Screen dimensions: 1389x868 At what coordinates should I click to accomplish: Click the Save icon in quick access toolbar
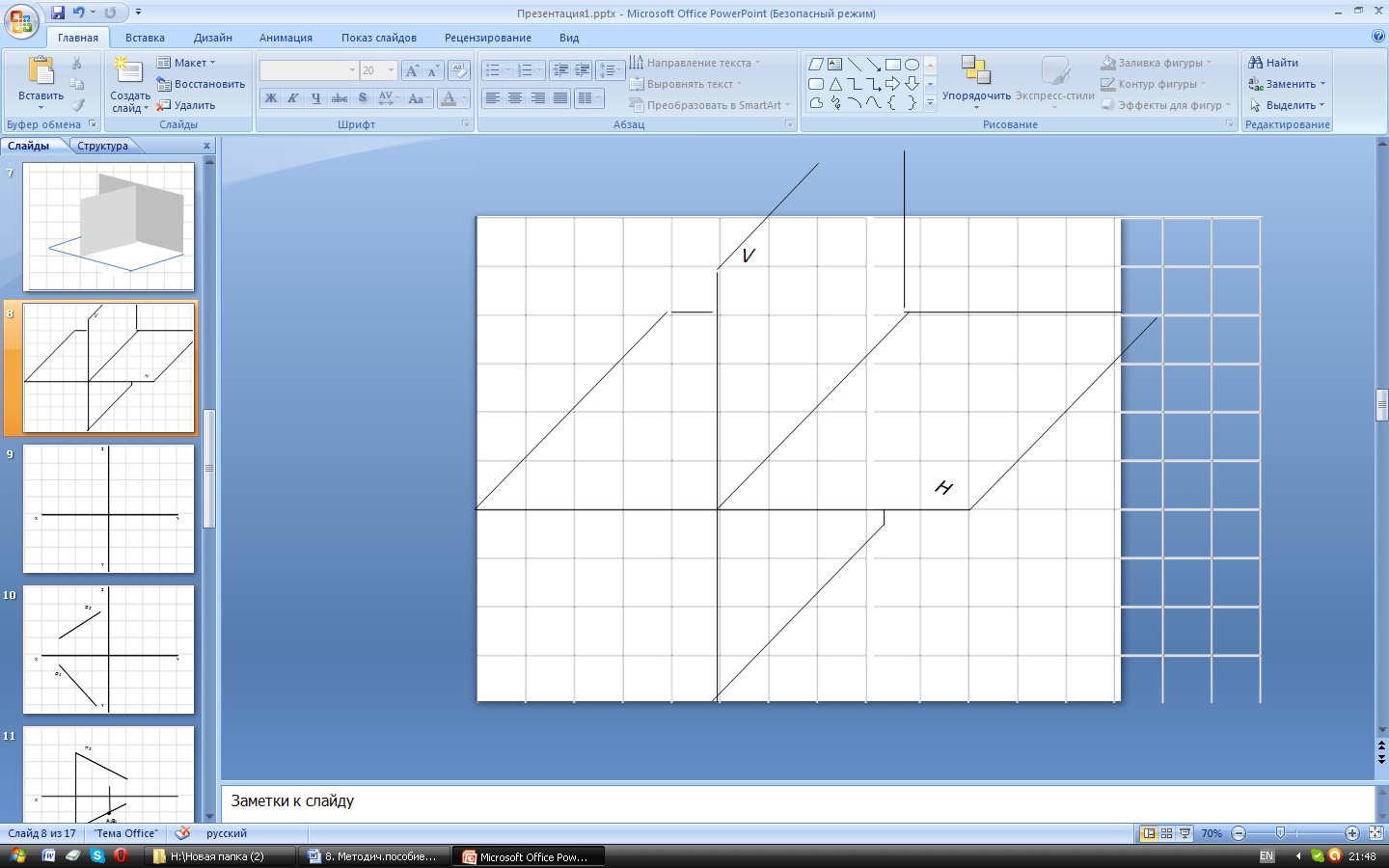tap(58, 13)
